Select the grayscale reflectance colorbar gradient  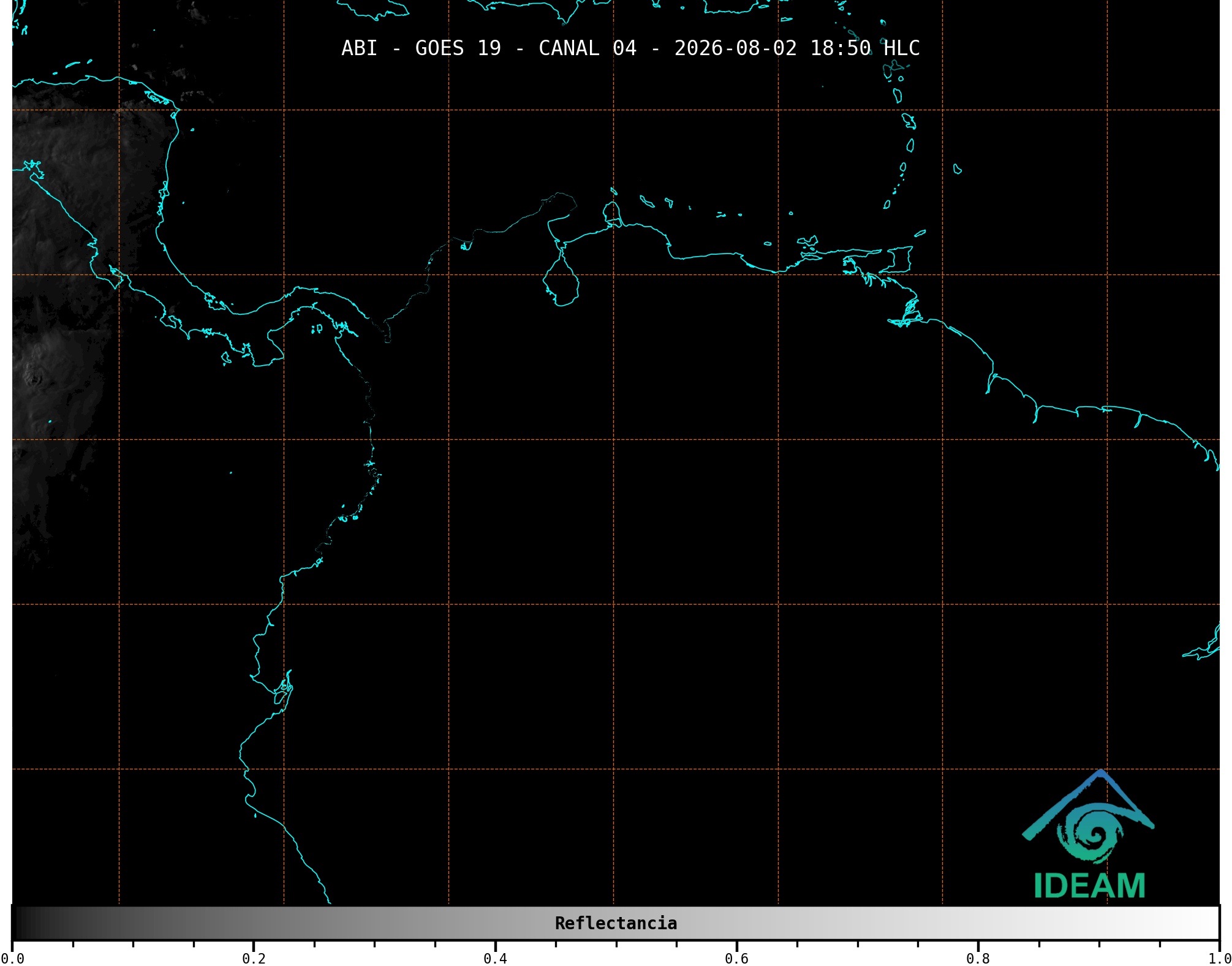(x=616, y=923)
